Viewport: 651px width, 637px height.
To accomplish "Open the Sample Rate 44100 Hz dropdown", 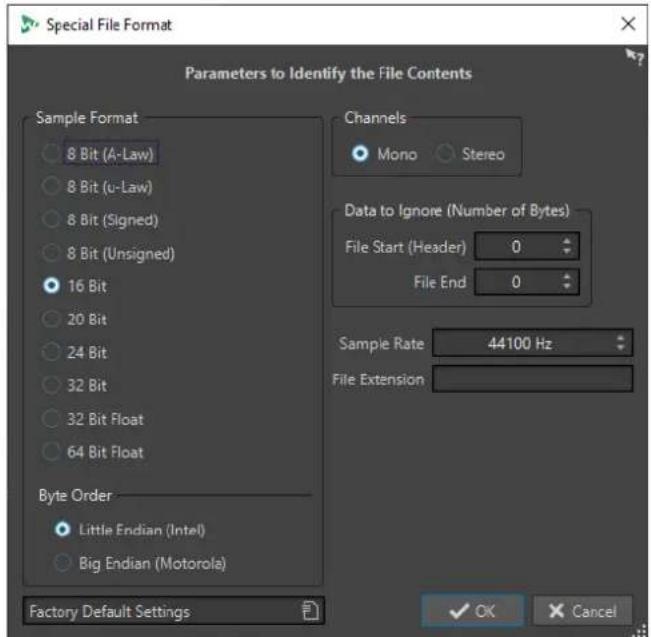I will pos(532,343).
